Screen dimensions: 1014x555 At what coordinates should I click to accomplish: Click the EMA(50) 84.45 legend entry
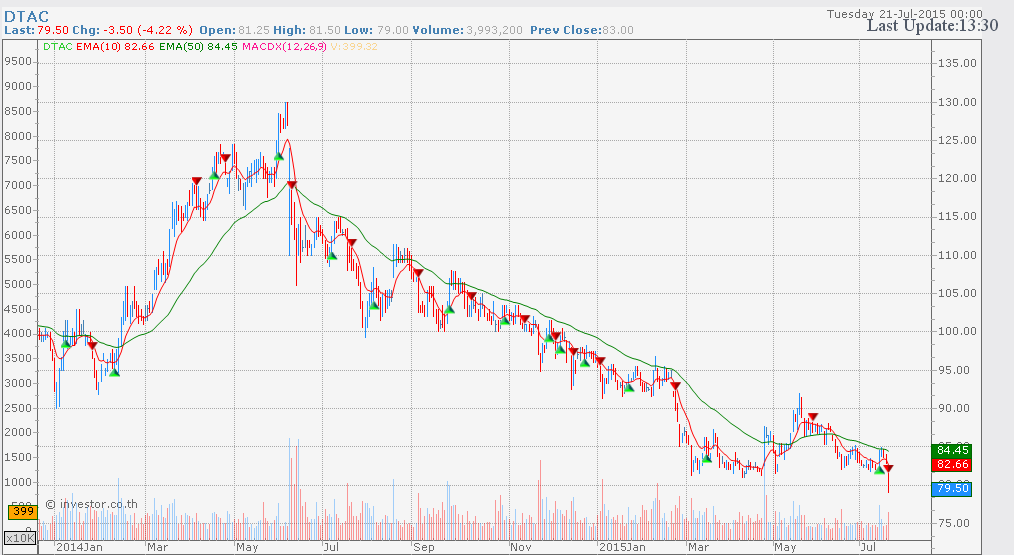(198, 47)
